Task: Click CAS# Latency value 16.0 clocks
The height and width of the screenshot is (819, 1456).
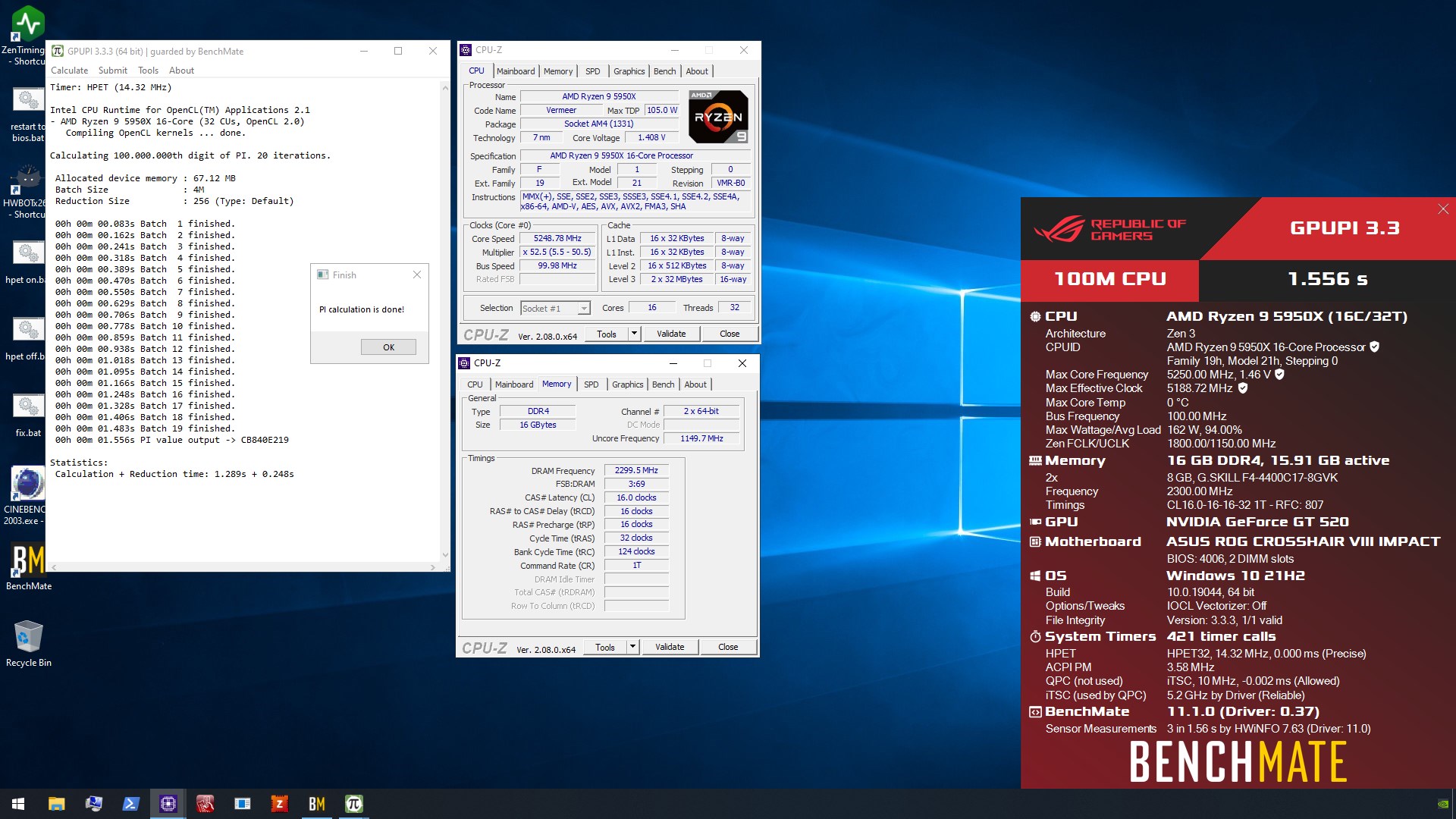Action: tap(636, 497)
